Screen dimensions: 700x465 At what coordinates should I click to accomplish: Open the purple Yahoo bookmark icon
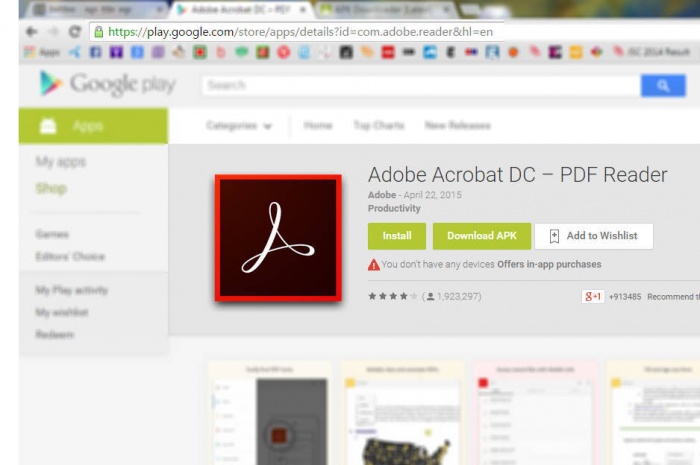(116, 52)
